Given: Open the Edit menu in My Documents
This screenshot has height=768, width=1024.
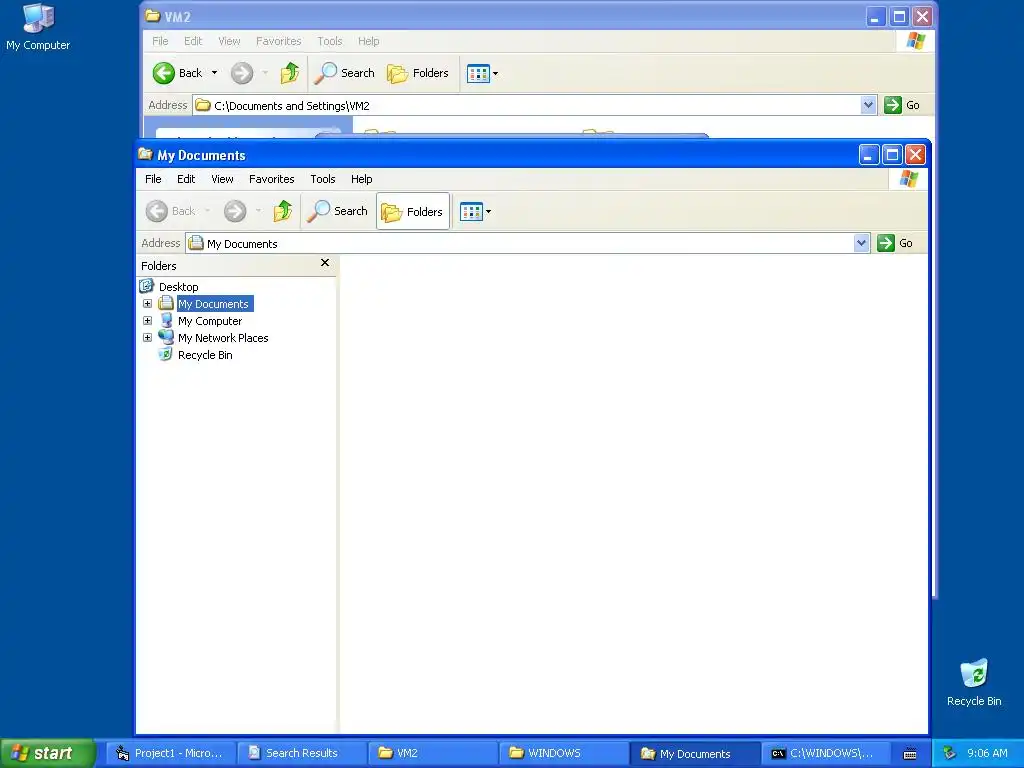Looking at the screenshot, I should [186, 179].
